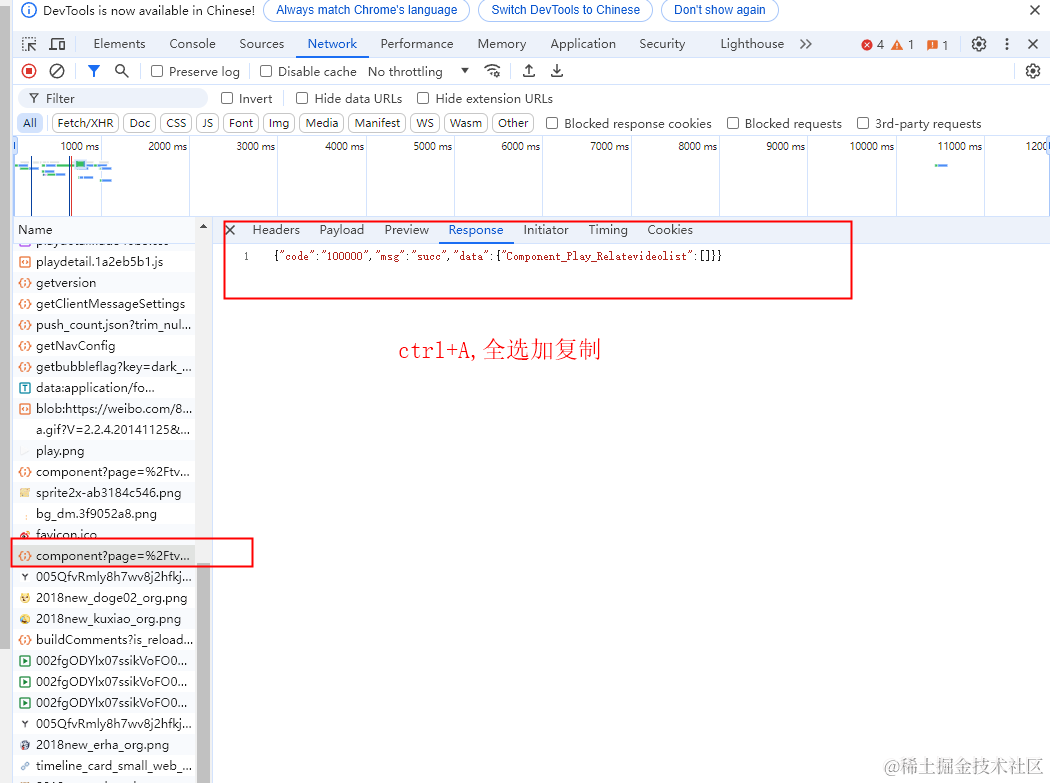Open Name column sort arrow
The image size is (1050, 783).
pos(203,228)
